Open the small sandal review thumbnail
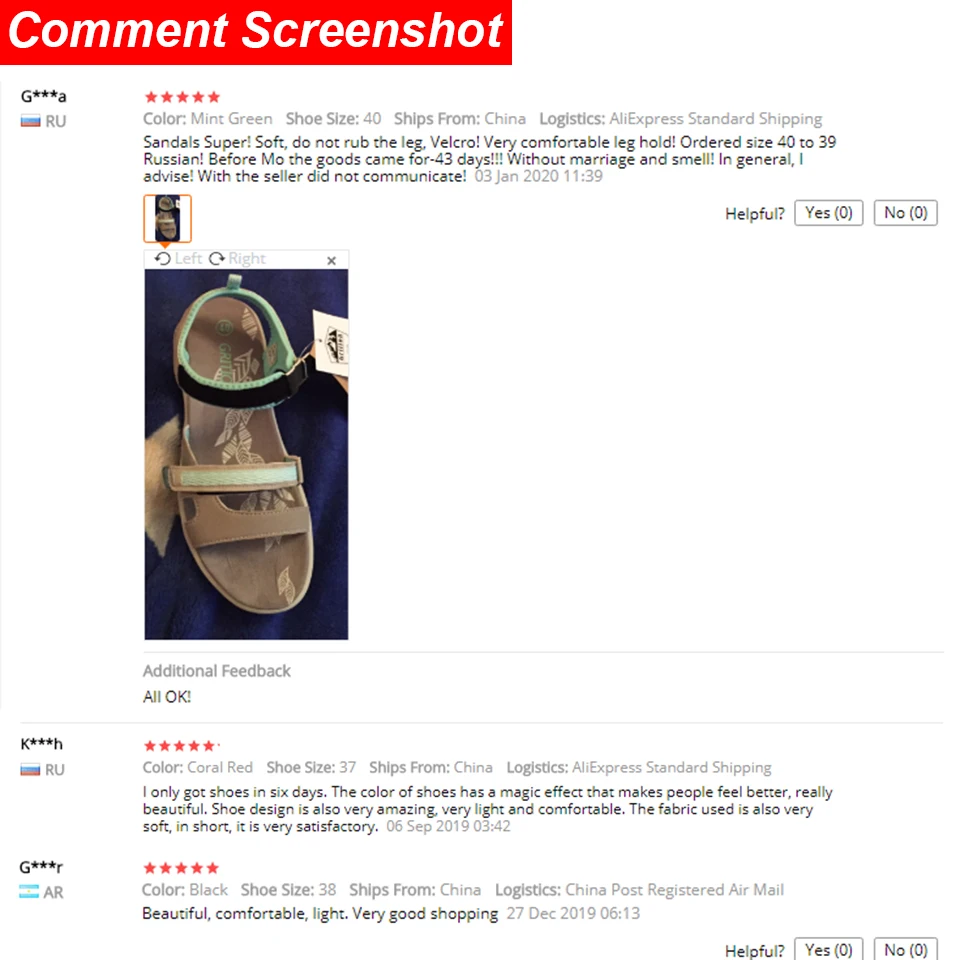The height and width of the screenshot is (960, 960). tap(167, 219)
